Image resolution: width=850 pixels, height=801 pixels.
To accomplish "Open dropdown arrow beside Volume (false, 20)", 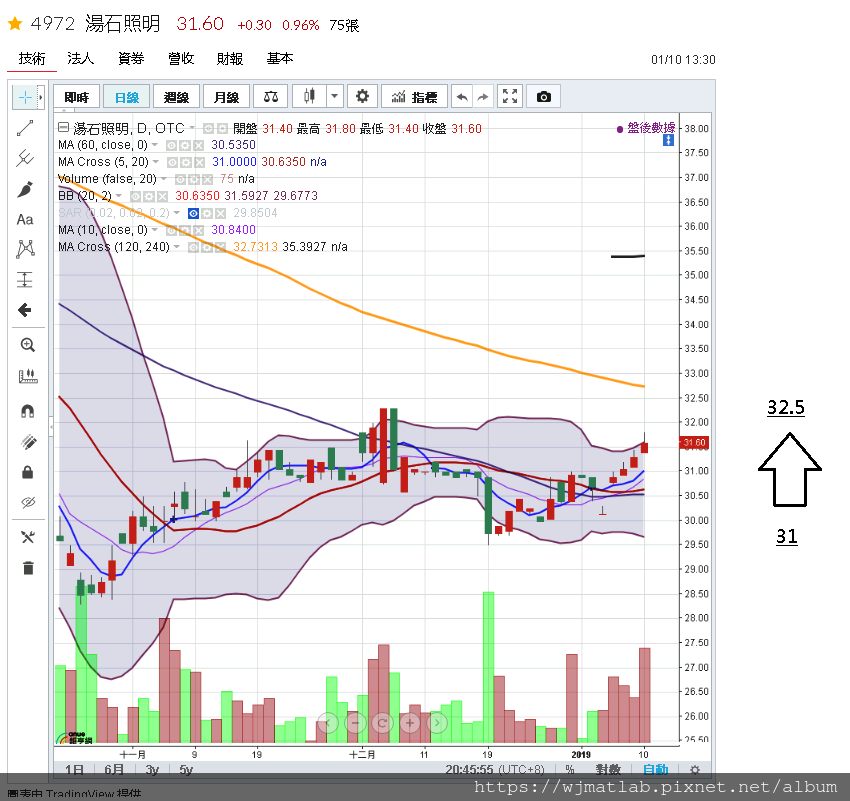I will coord(164,178).
